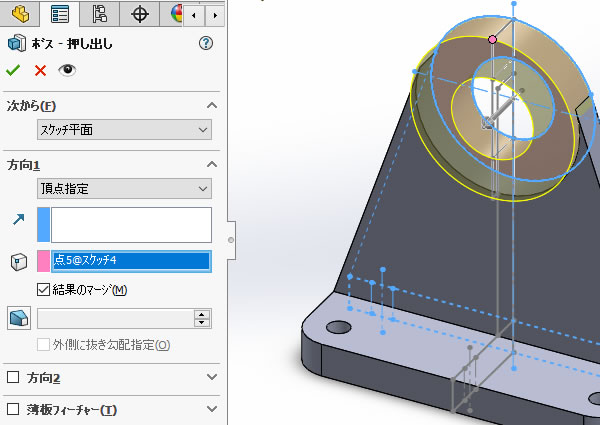Cancel the extrude with red X
Image resolution: width=600 pixels, height=425 pixels.
pyautogui.click(x=40, y=70)
